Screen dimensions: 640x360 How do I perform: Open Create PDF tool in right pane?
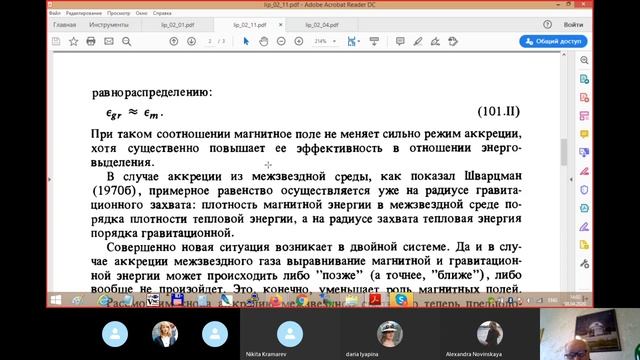coord(584,98)
